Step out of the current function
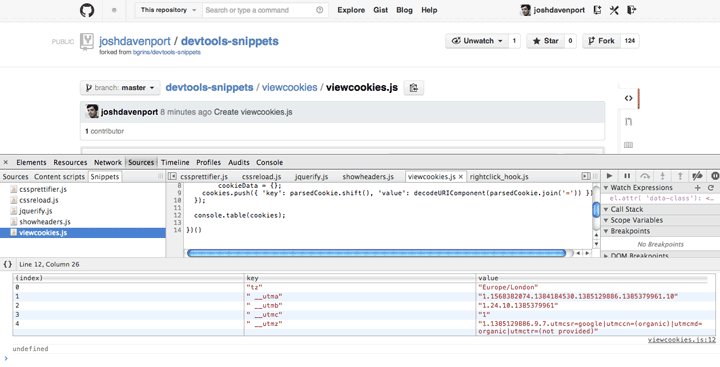The height and width of the screenshot is (367, 720). coord(680,176)
